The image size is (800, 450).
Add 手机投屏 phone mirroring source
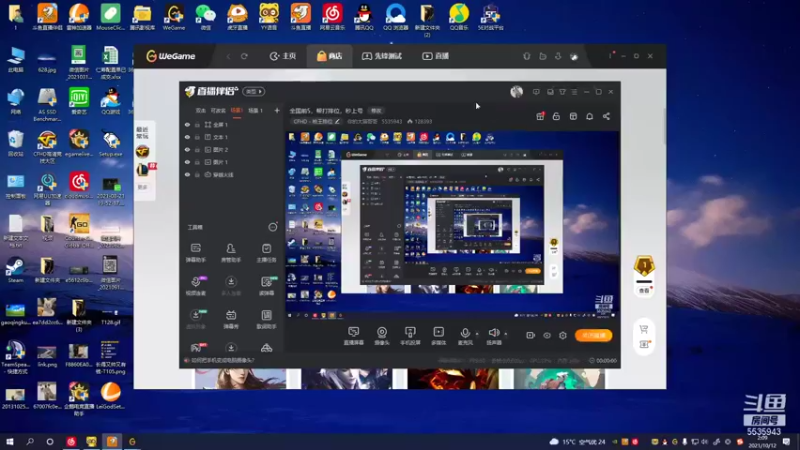(410, 336)
